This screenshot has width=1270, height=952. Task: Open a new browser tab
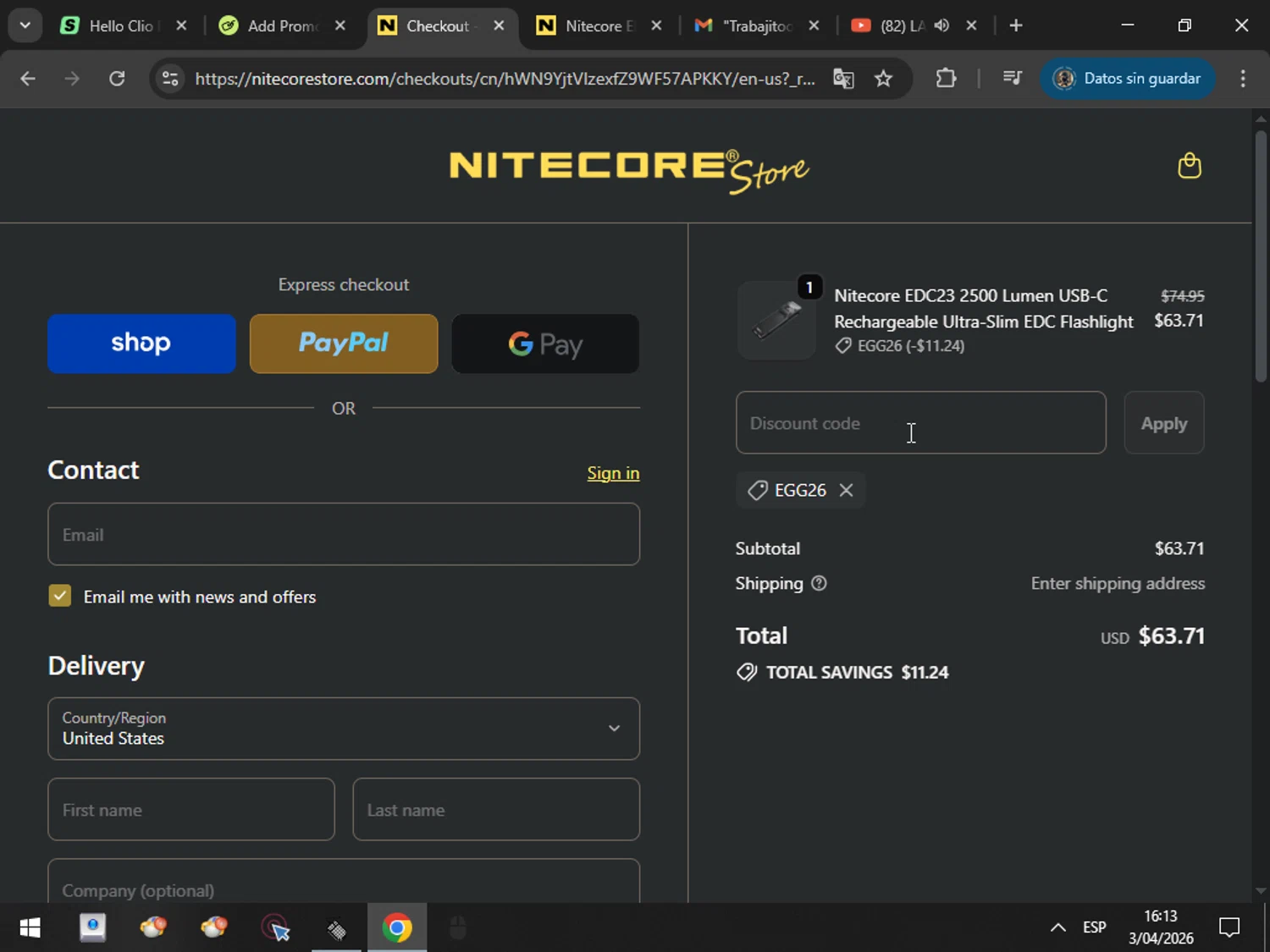coord(1016,25)
